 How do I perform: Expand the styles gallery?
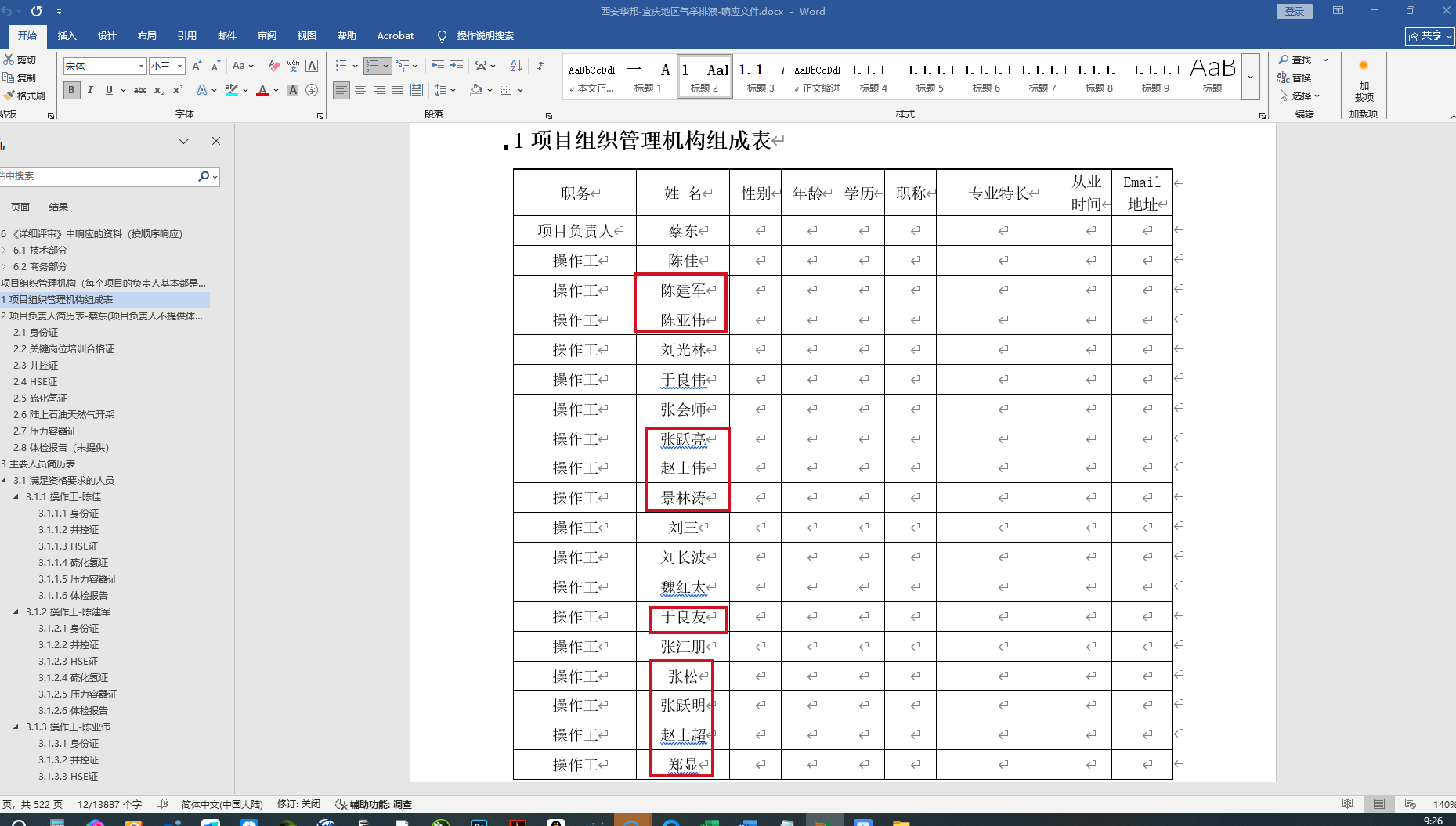(x=1251, y=76)
